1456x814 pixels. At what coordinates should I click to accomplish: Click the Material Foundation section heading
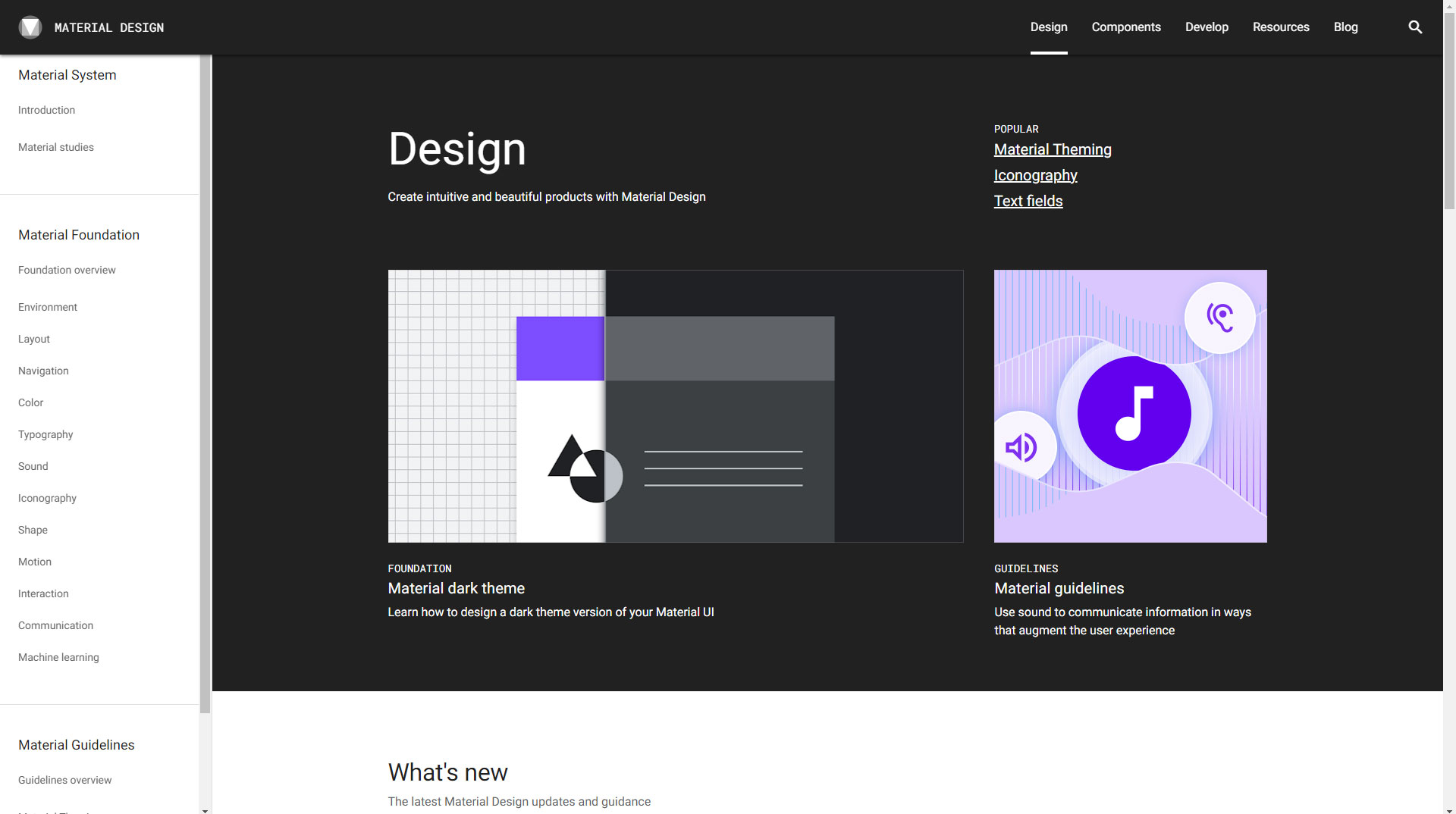click(79, 235)
